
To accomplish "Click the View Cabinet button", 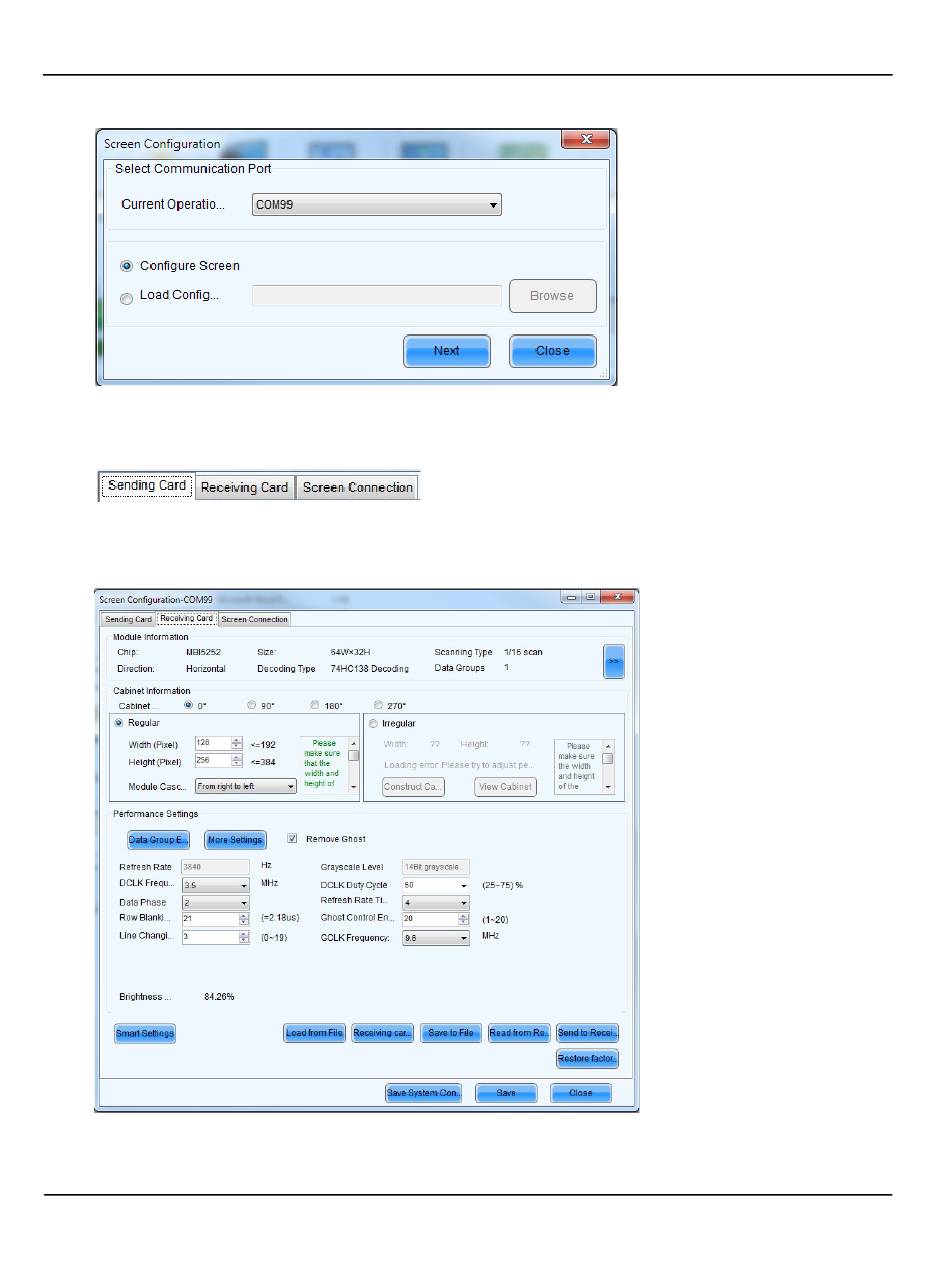I will [505, 787].
